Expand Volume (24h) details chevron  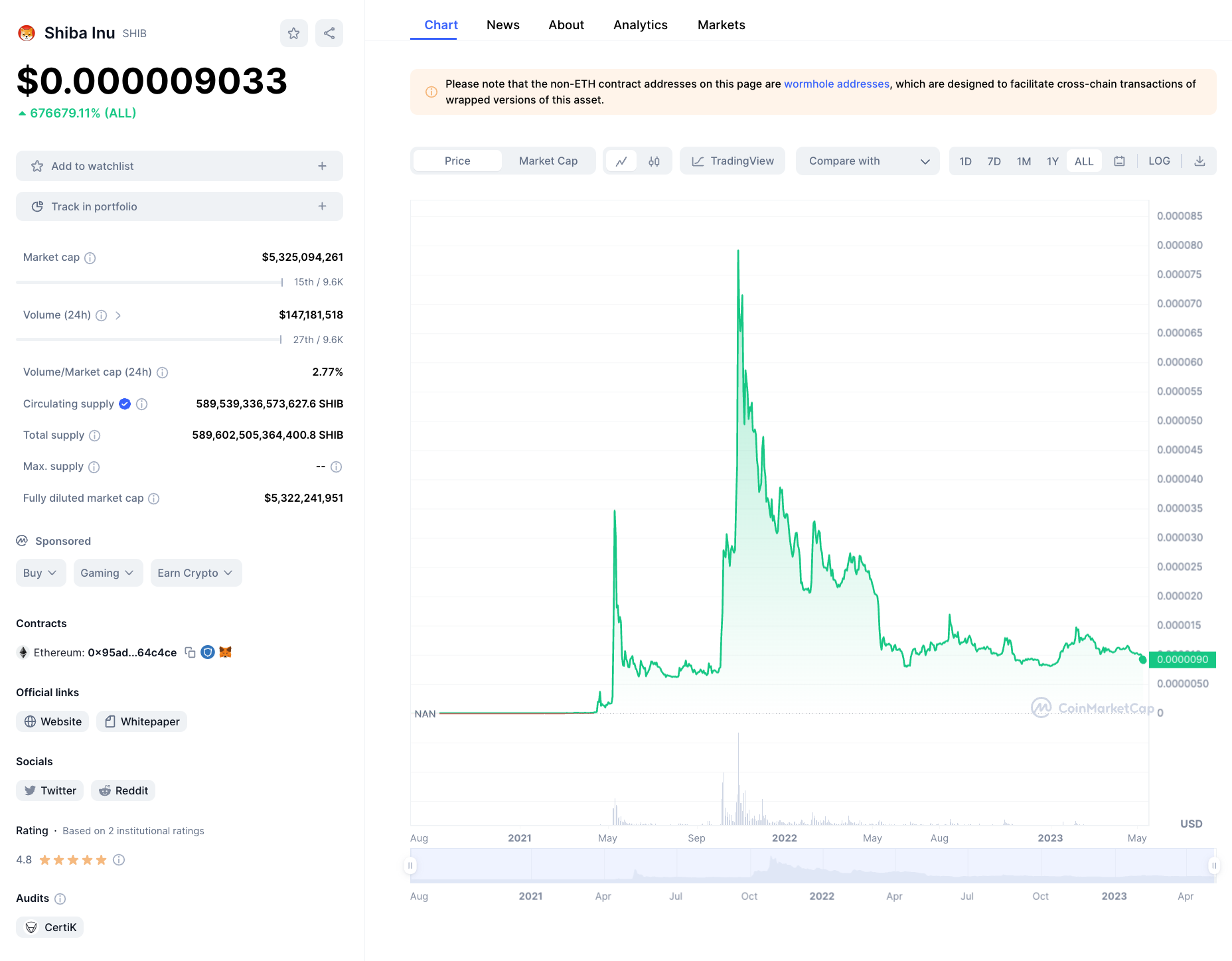(x=118, y=316)
